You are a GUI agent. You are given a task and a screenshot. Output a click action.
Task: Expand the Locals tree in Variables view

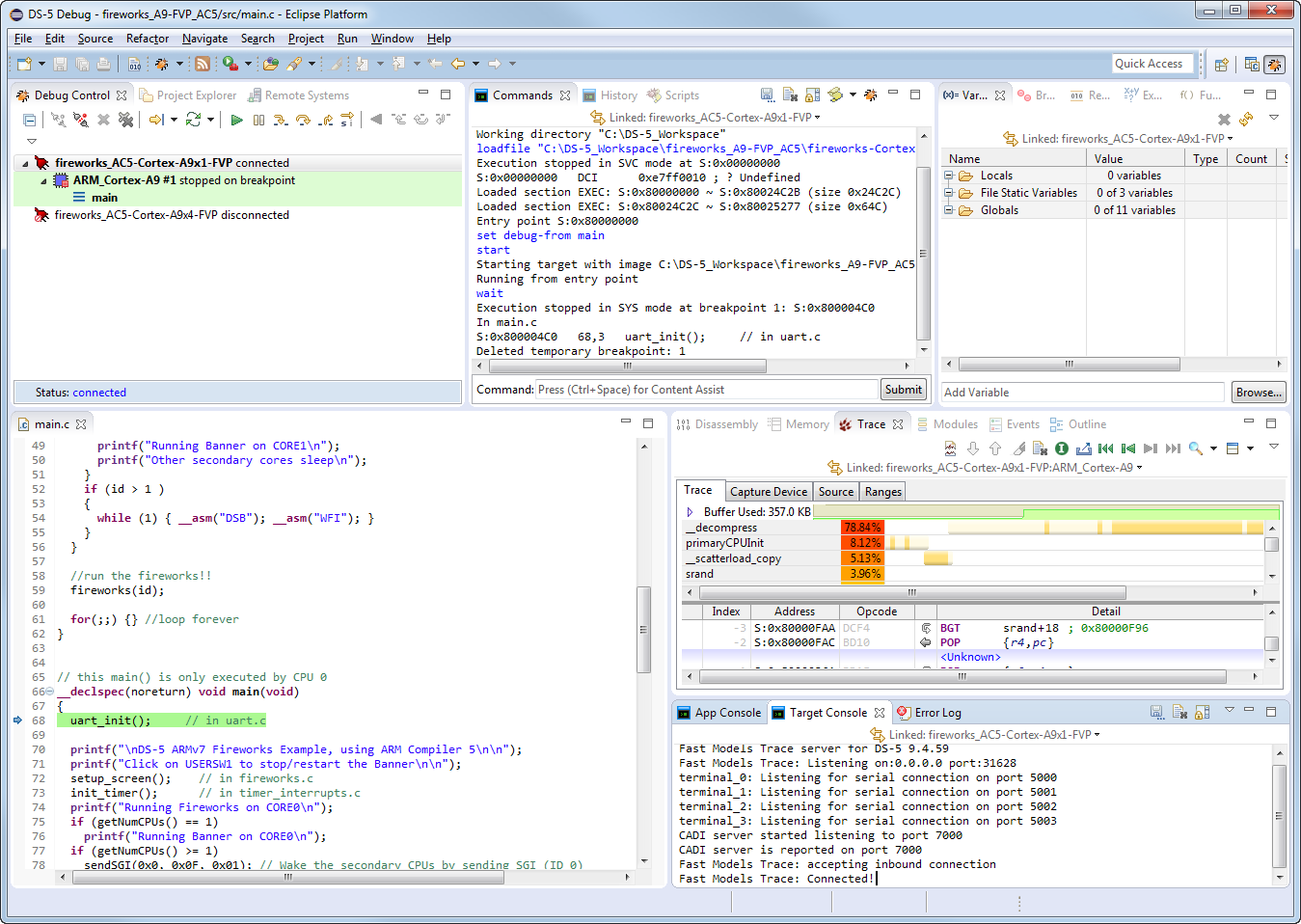pyautogui.click(x=947, y=175)
